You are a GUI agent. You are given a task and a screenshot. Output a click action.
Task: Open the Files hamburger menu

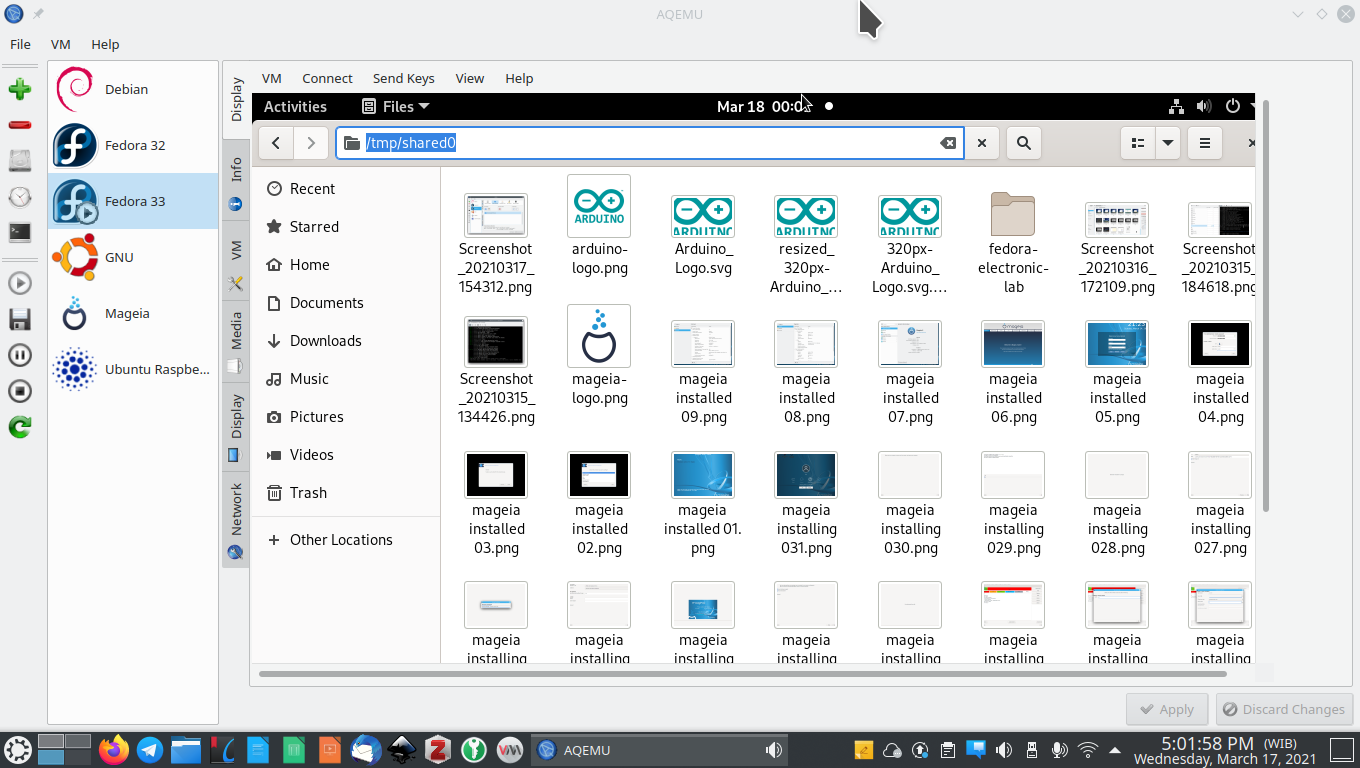[x=1205, y=143]
